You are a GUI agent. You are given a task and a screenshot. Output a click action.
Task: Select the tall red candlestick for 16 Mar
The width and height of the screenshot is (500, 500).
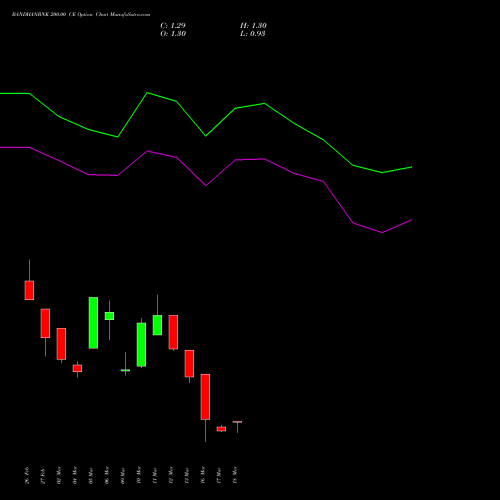click(205, 397)
